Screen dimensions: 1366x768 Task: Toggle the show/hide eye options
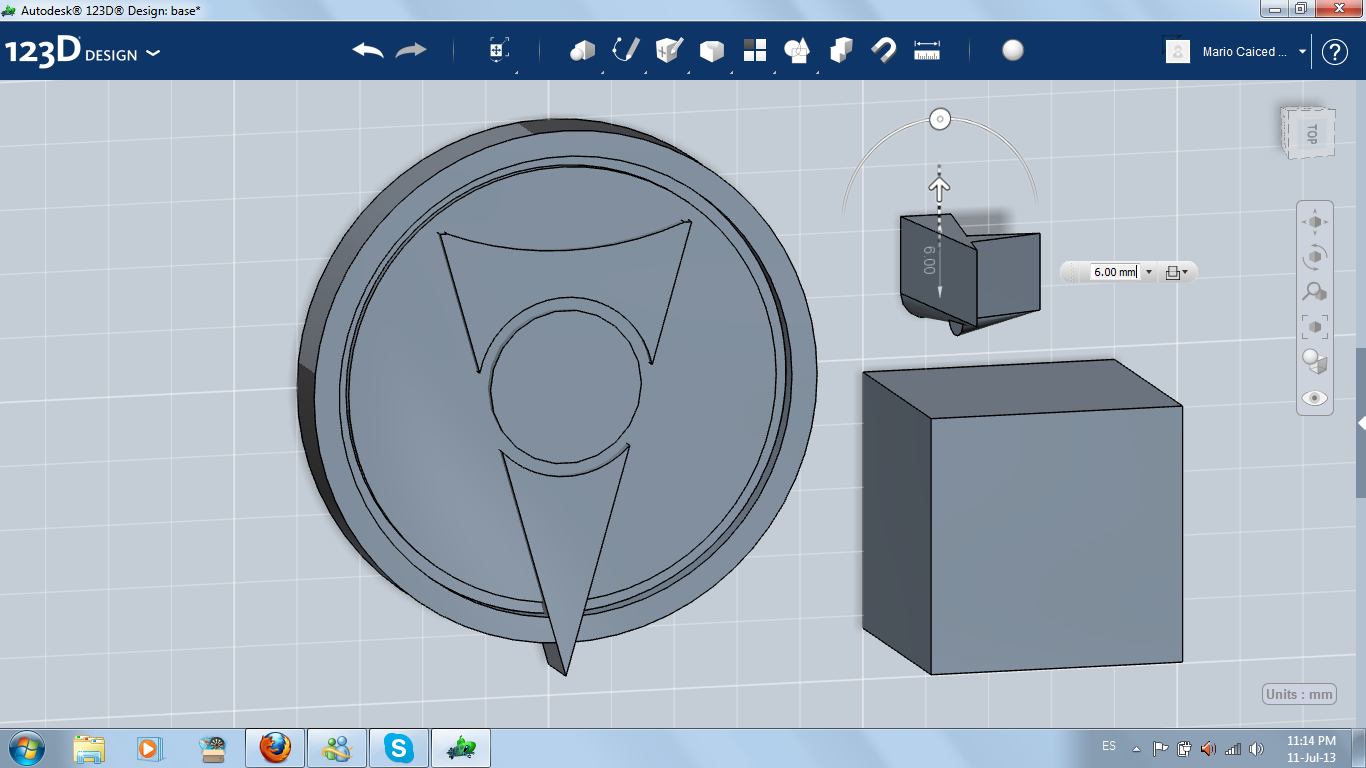pyautogui.click(x=1315, y=398)
